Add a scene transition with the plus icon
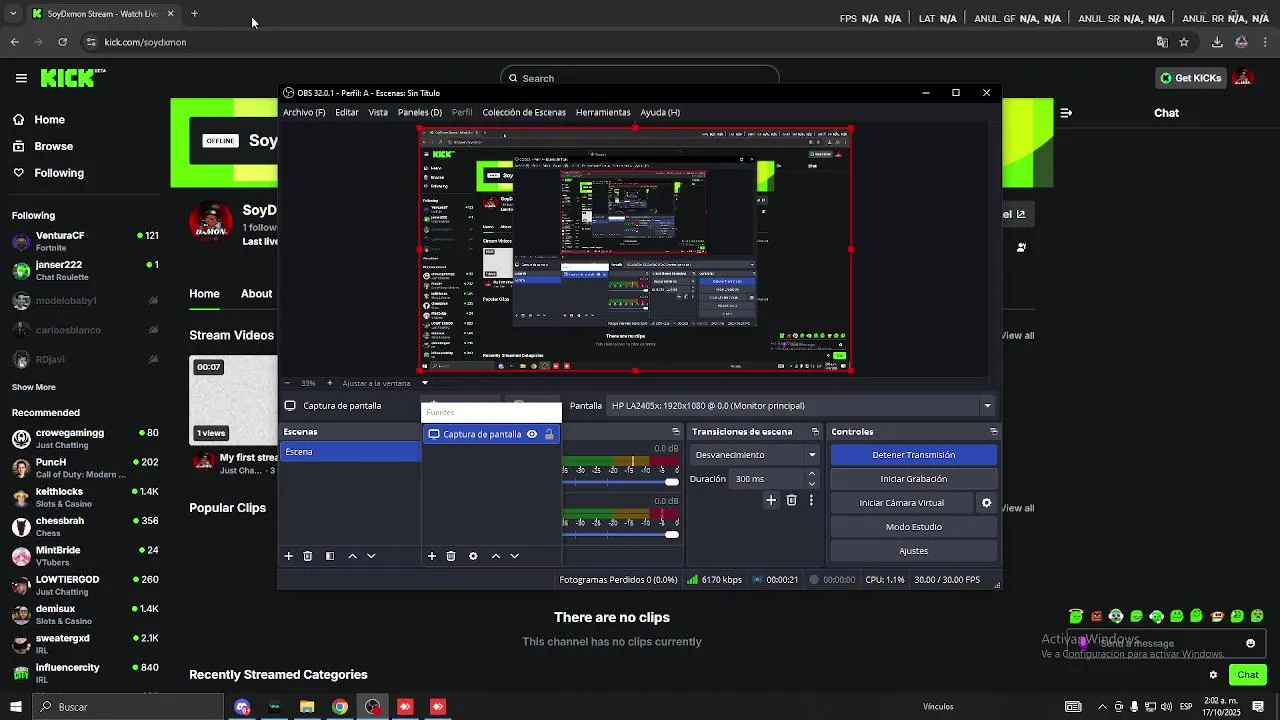 pos(771,500)
